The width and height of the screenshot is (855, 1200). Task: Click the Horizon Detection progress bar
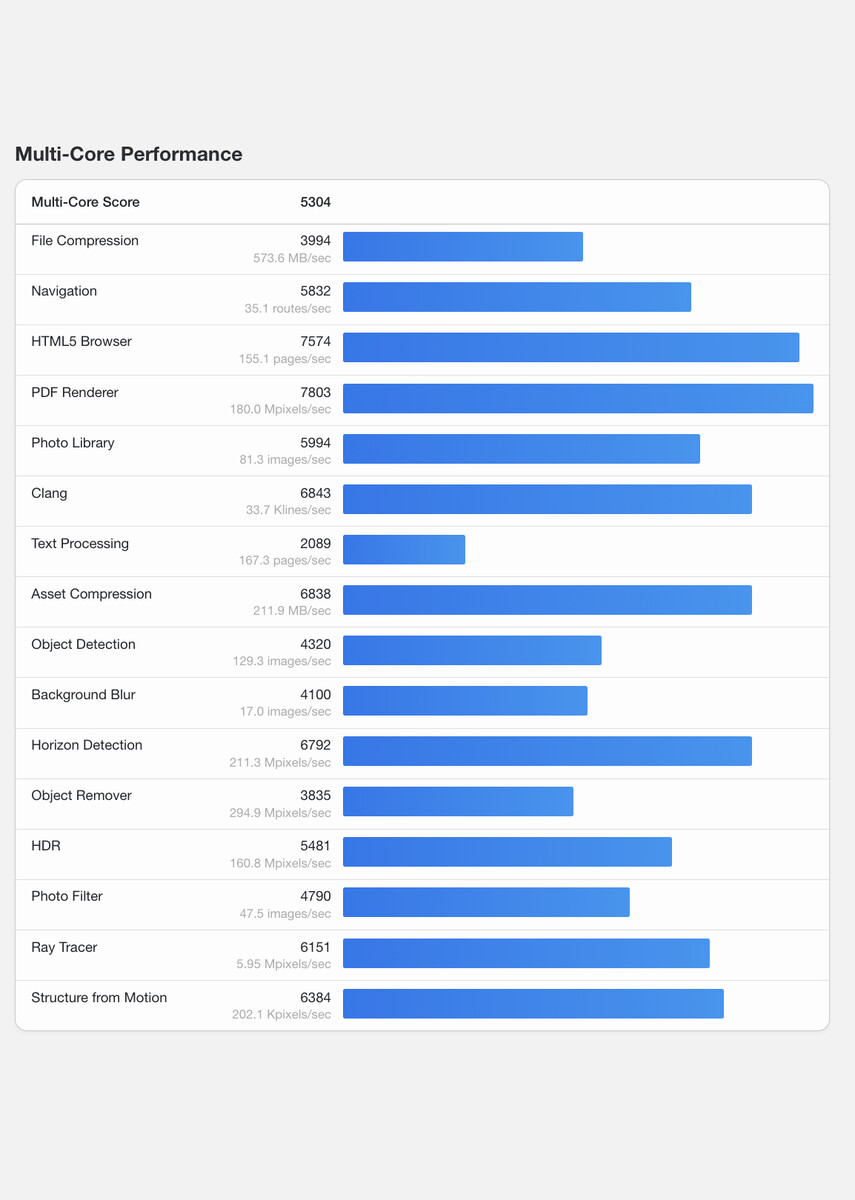point(547,751)
